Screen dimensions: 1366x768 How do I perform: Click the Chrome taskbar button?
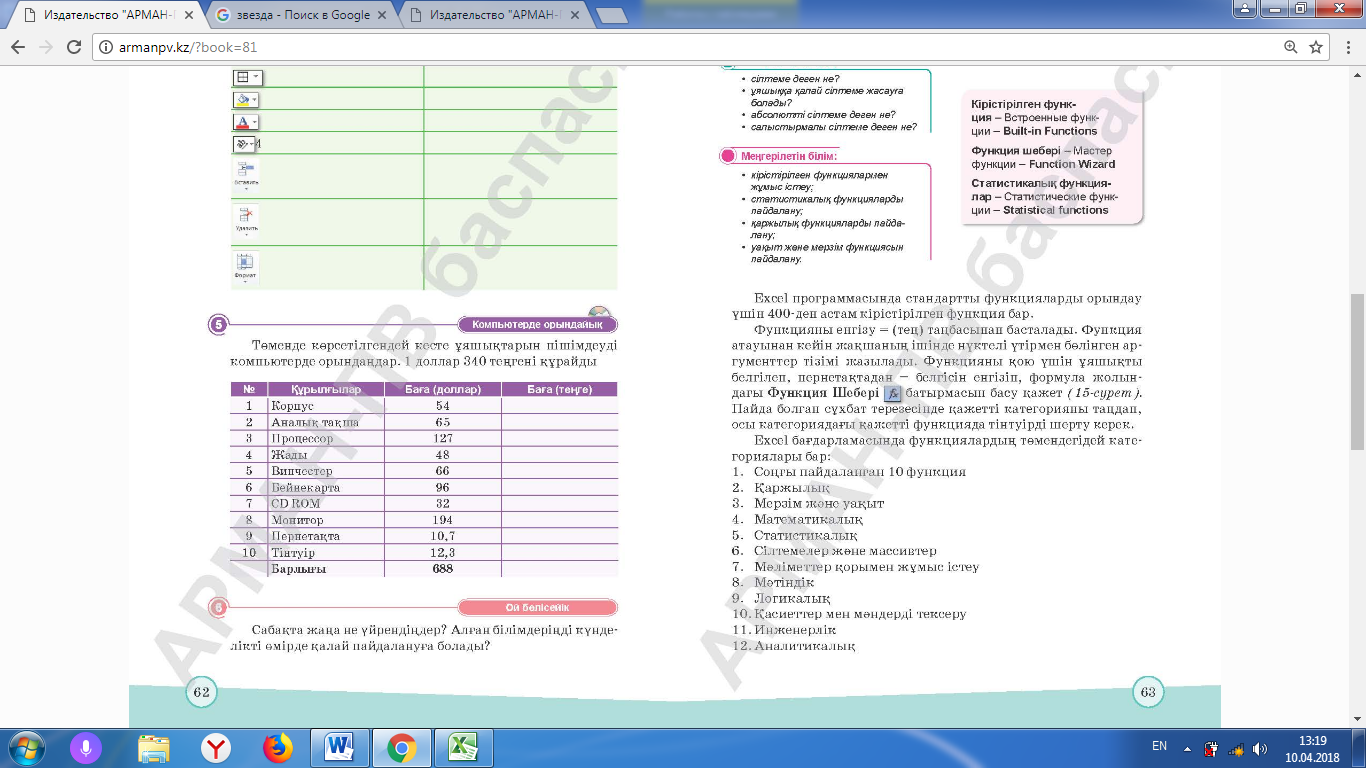click(402, 747)
